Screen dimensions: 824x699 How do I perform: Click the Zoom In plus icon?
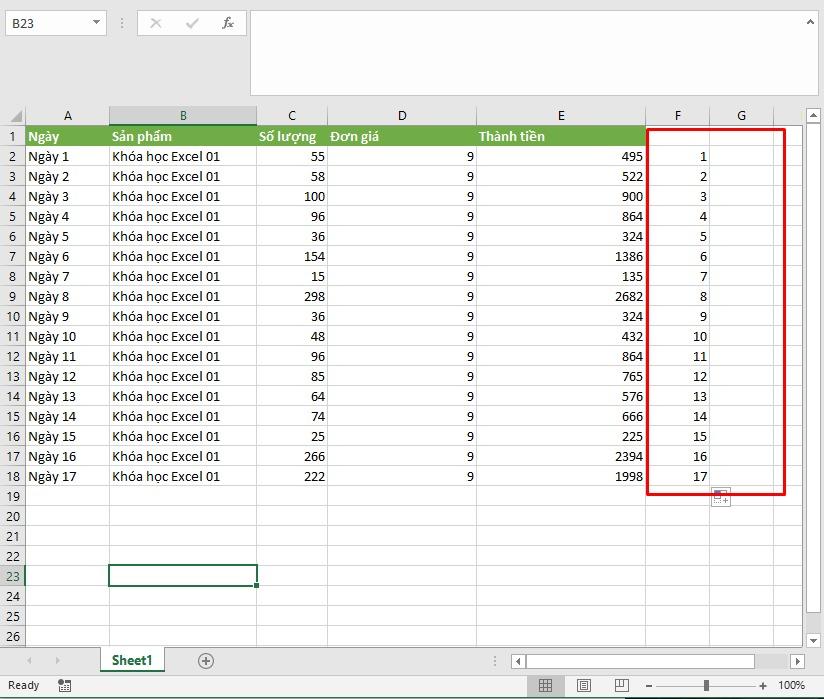764,685
